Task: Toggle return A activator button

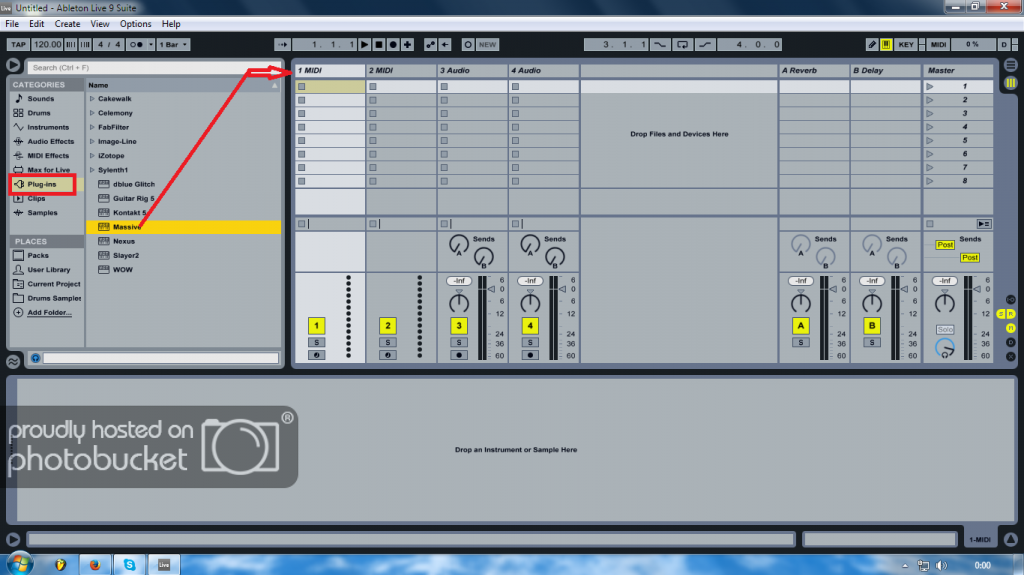Action: coord(801,325)
